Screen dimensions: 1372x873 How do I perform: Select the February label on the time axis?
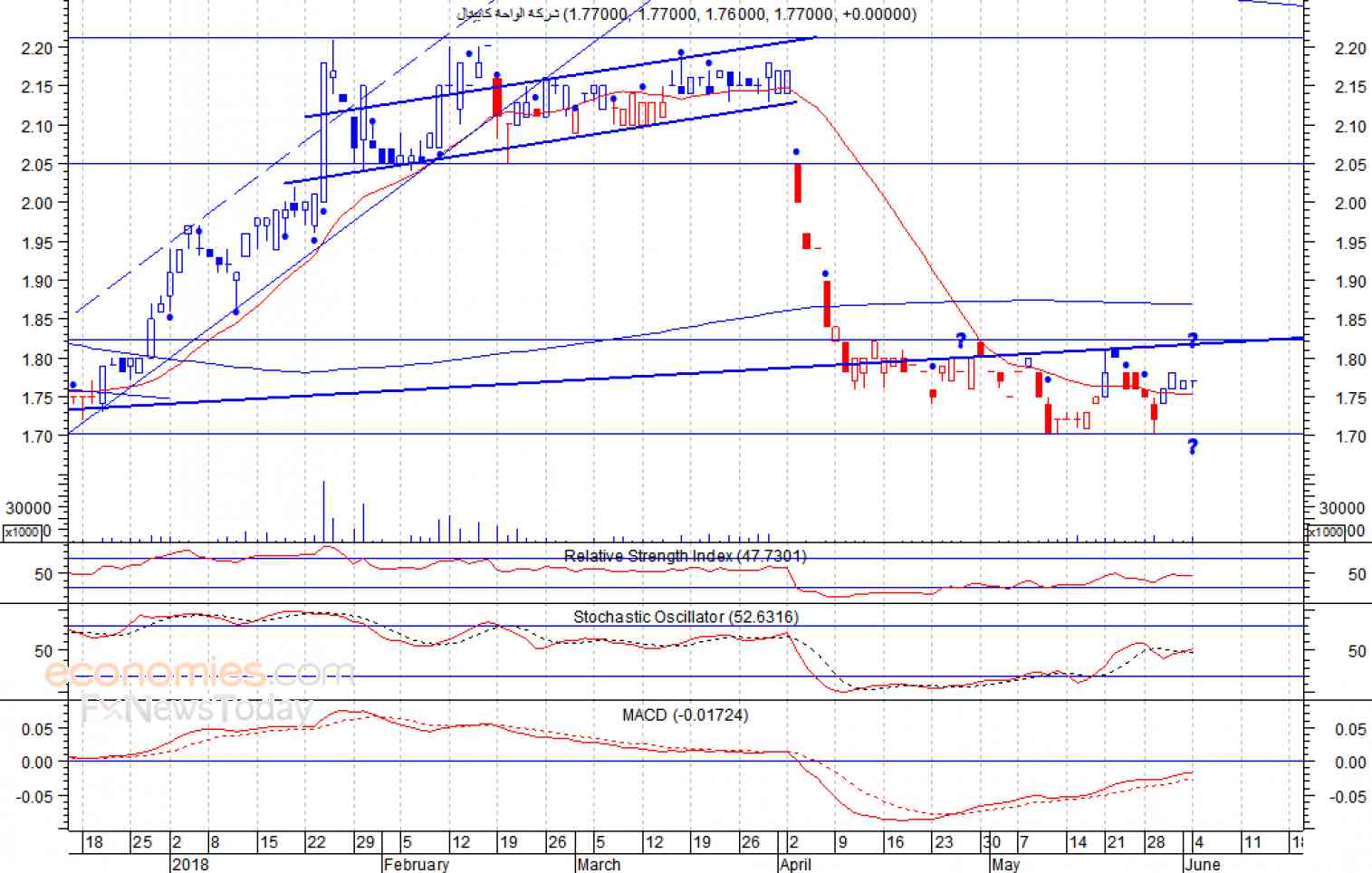pyautogui.click(x=416, y=864)
